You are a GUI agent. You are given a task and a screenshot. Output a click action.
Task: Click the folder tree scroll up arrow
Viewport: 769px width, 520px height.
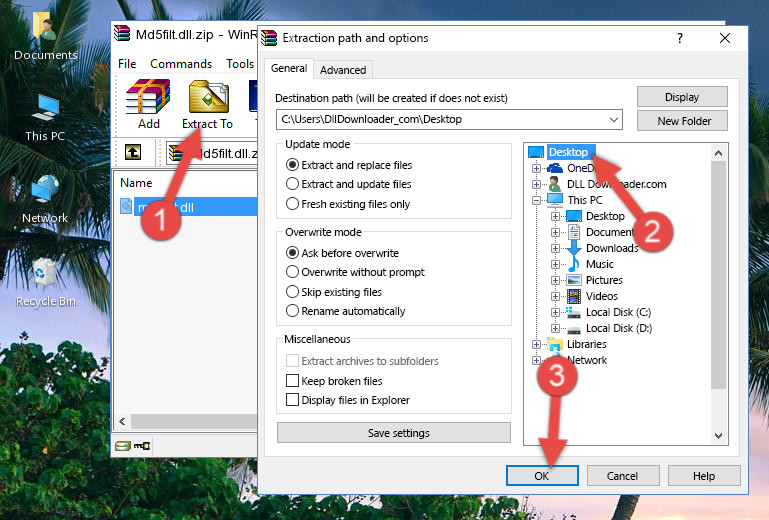[718, 154]
